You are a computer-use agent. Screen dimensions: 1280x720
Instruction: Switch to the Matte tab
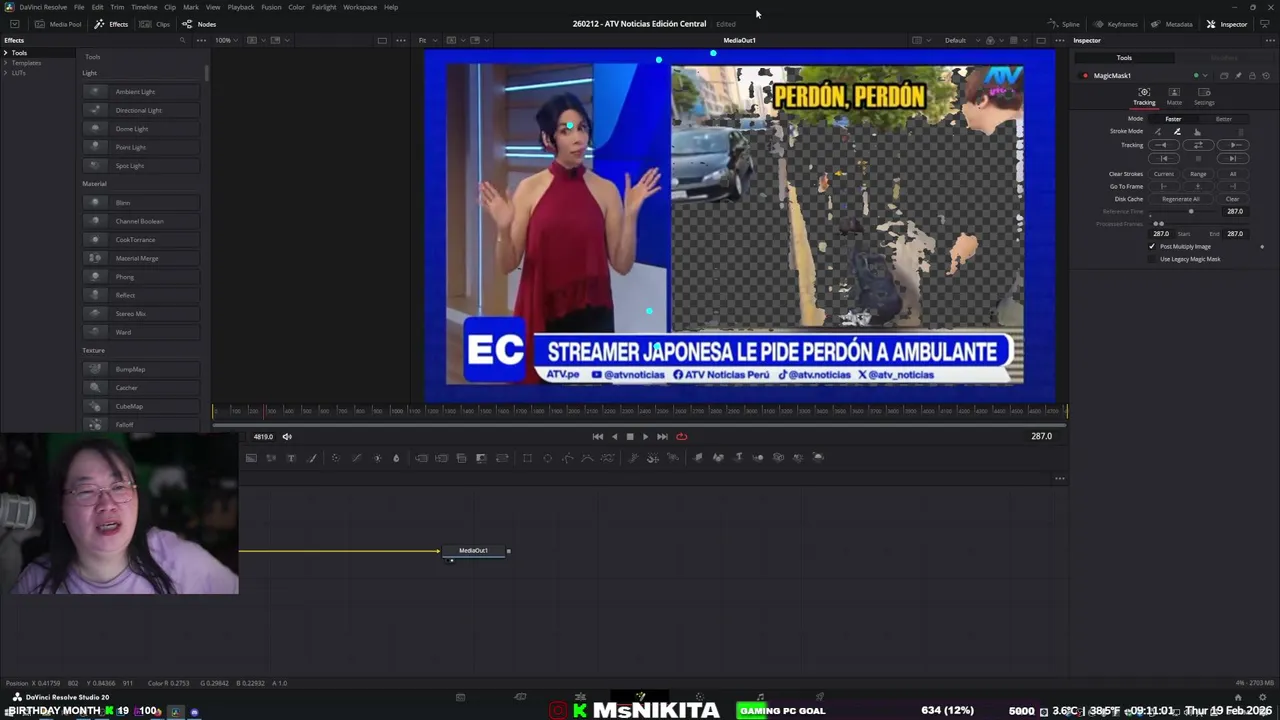[1174, 96]
